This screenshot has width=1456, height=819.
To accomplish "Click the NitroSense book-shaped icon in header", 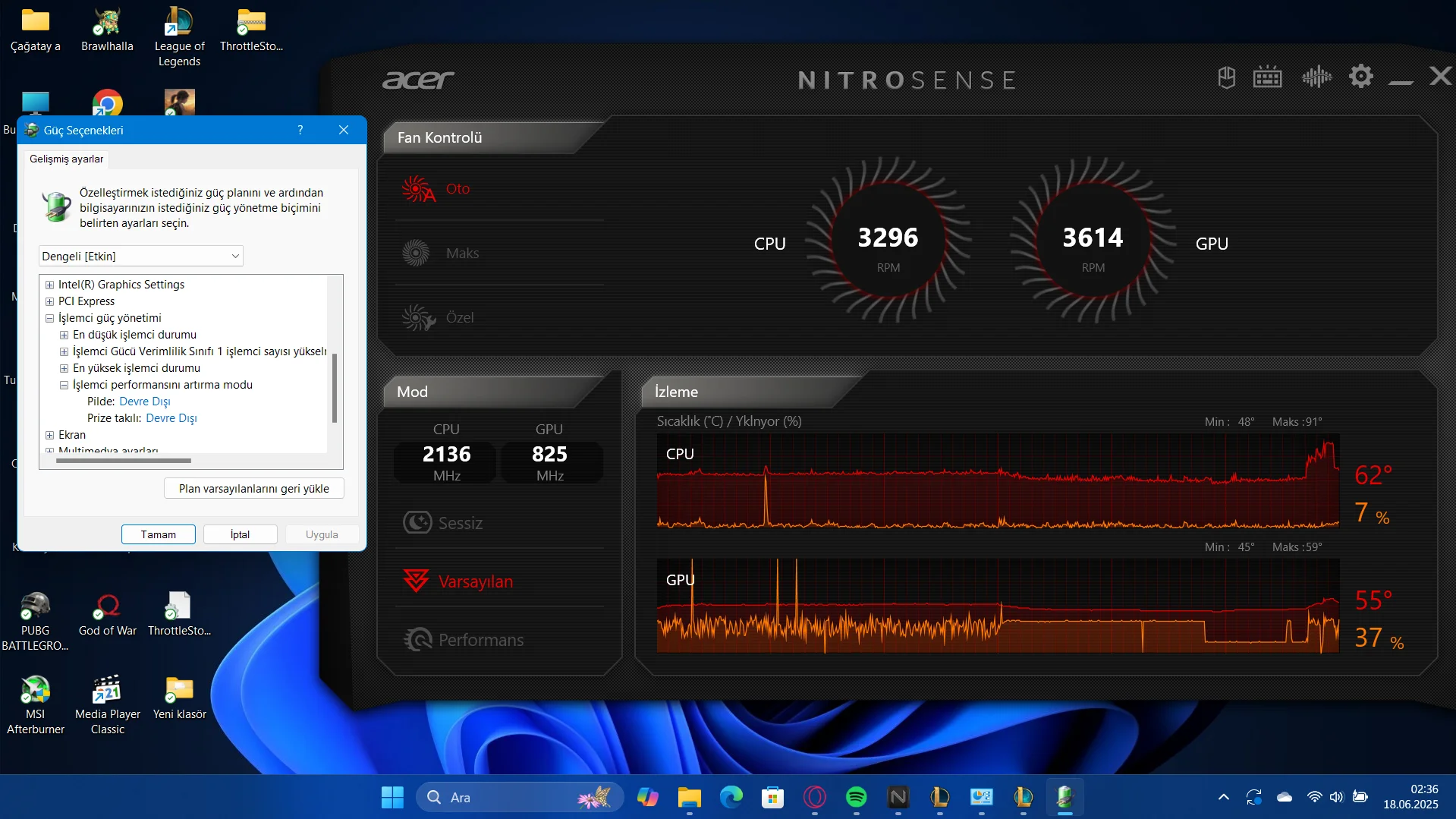I will tap(1226, 77).
